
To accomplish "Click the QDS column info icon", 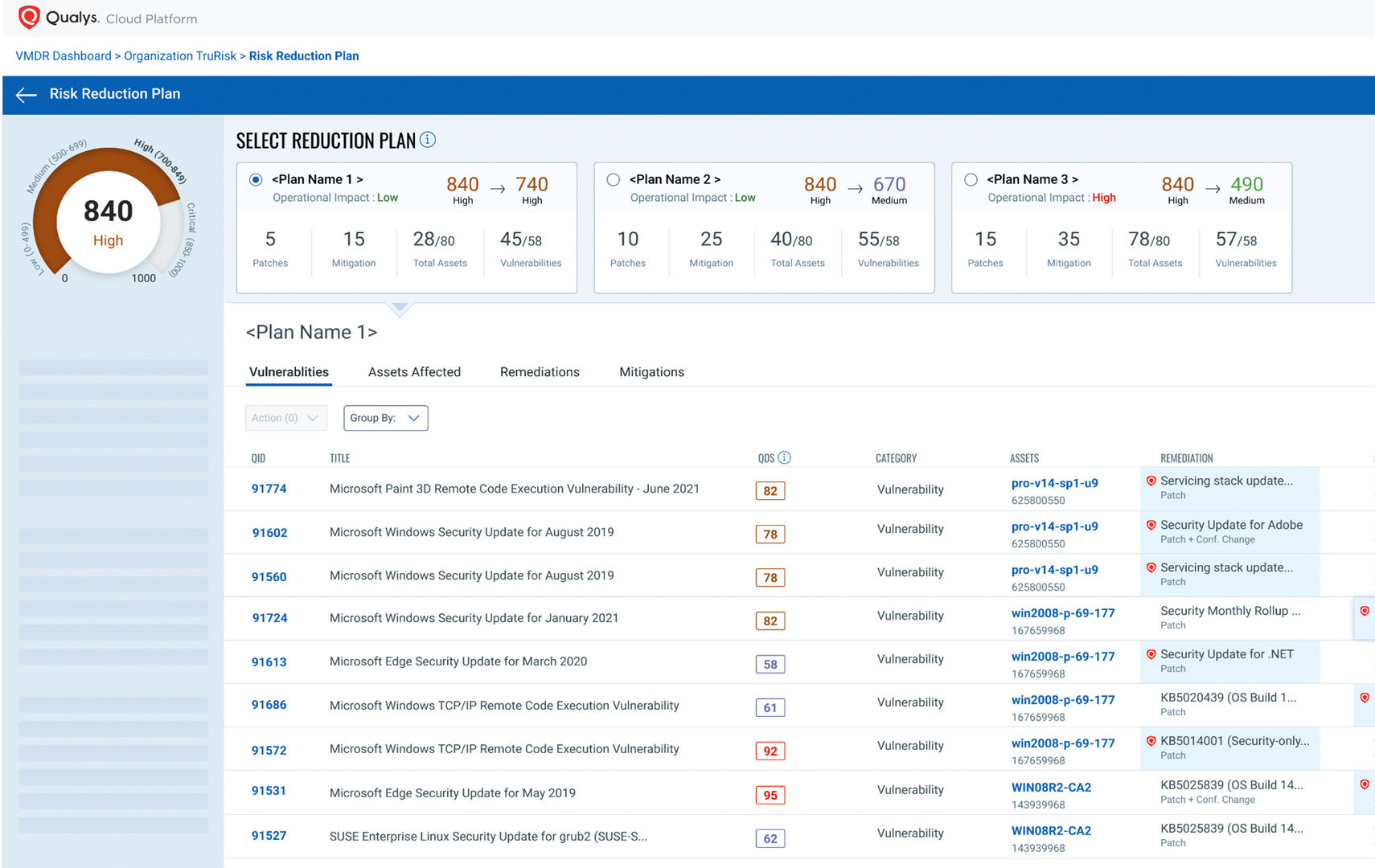I will (x=785, y=457).
